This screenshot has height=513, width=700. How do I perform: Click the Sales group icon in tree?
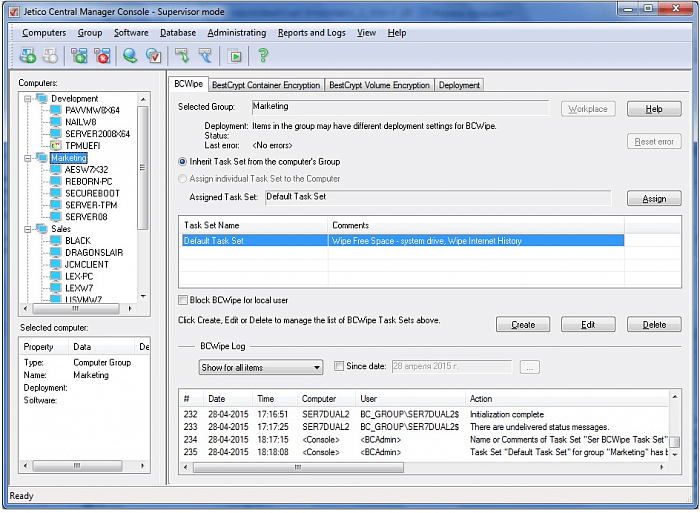tap(42, 229)
